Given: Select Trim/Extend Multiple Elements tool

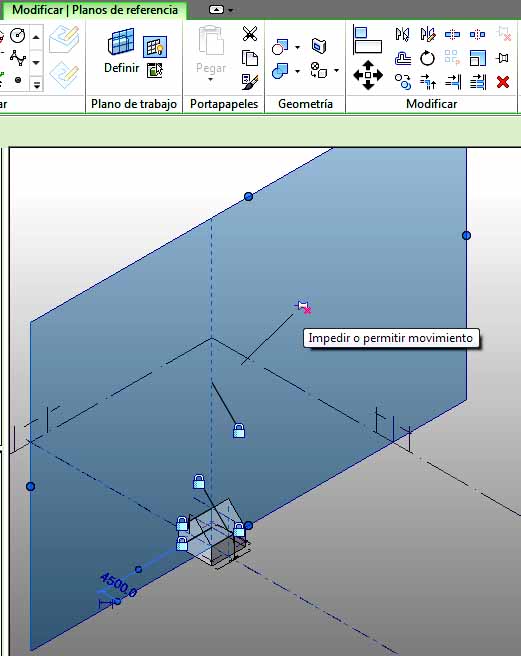Looking at the screenshot, I should [478, 82].
